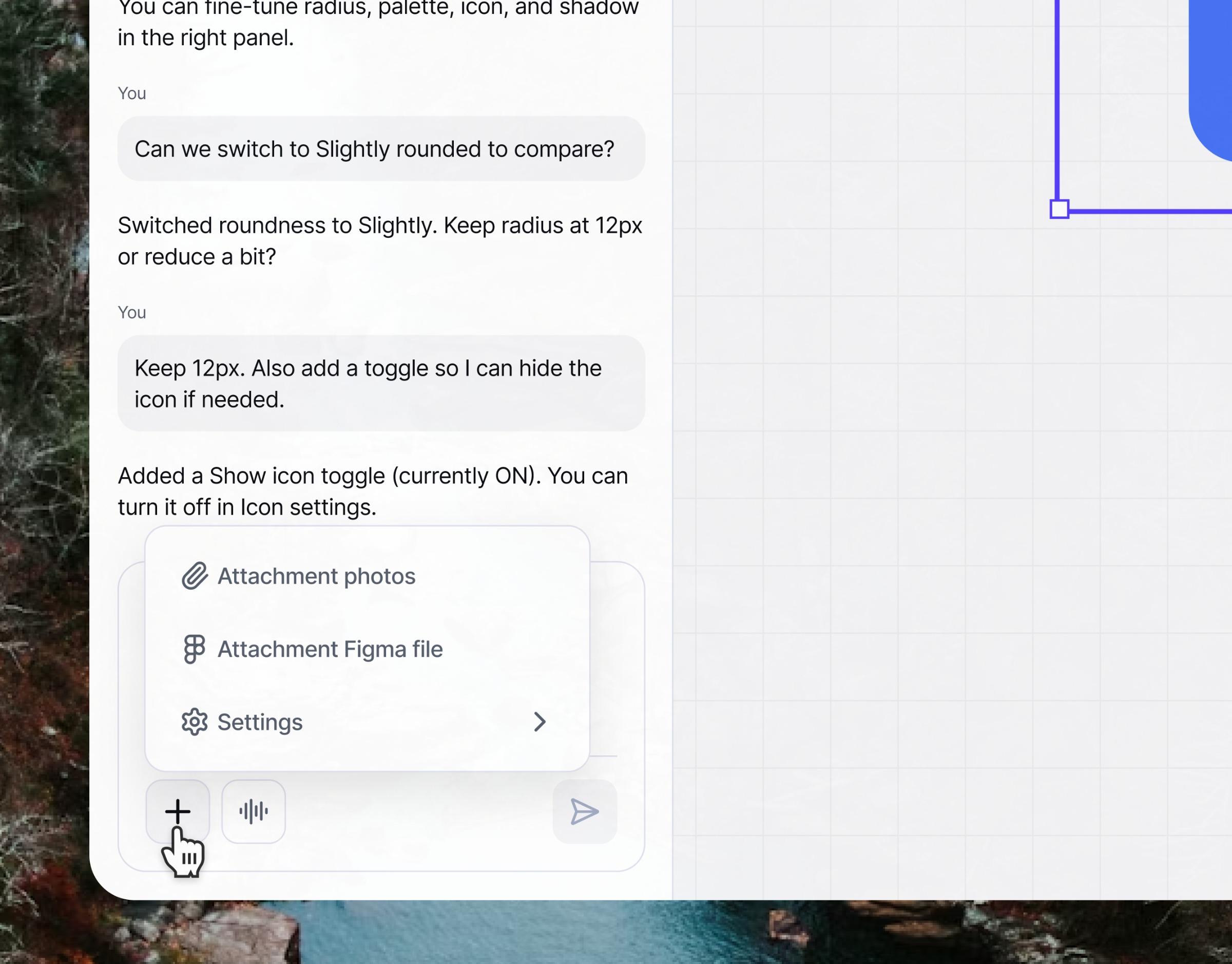Select the Attachment photos menu entry
Screen dimensions: 1232x964
[316, 576]
